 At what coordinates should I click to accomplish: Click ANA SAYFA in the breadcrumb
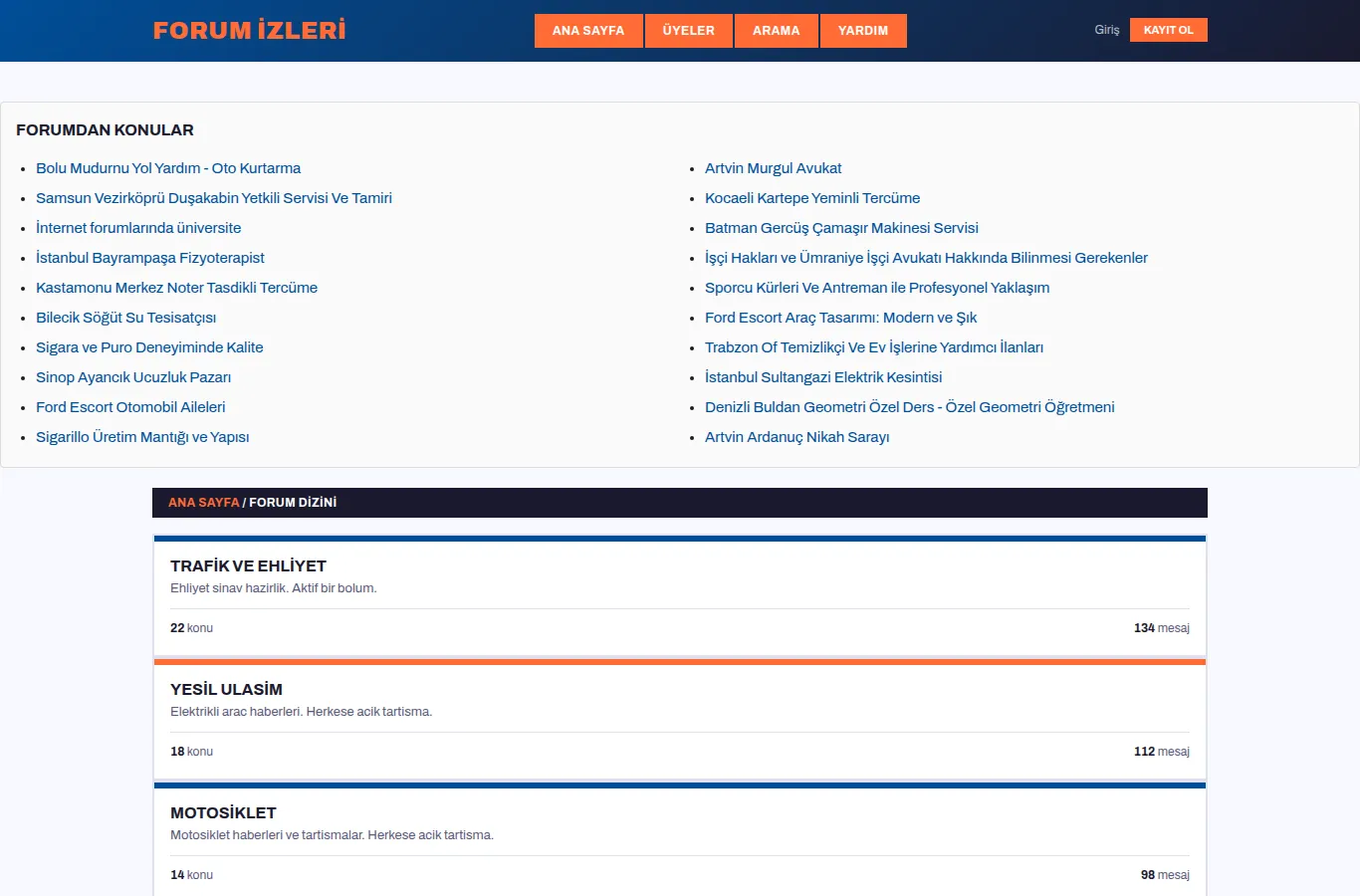[x=204, y=503]
